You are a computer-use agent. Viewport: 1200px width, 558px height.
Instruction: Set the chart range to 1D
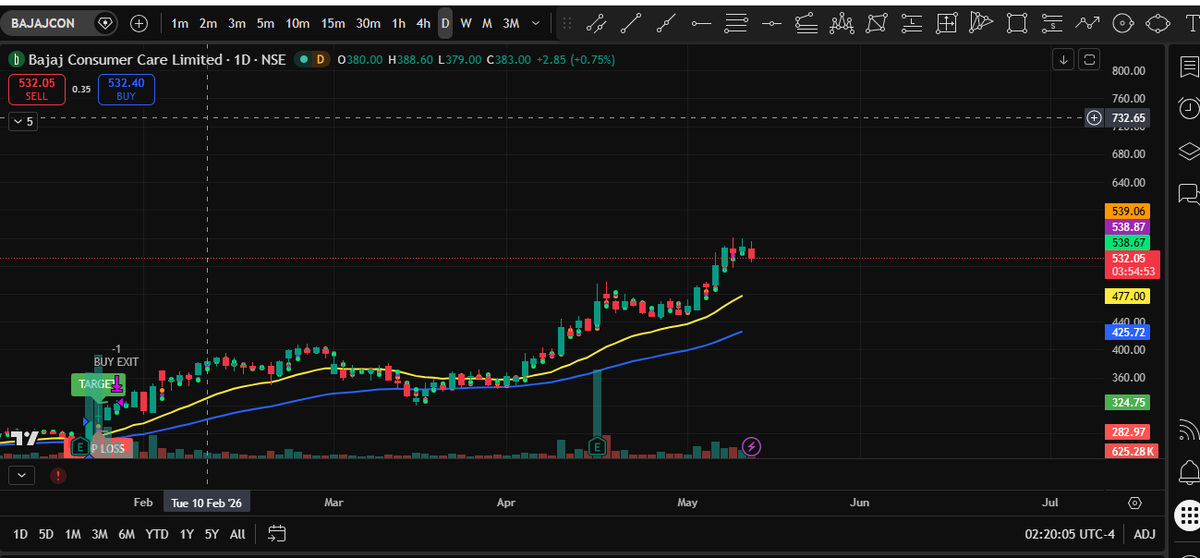pyautogui.click(x=20, y=534)
